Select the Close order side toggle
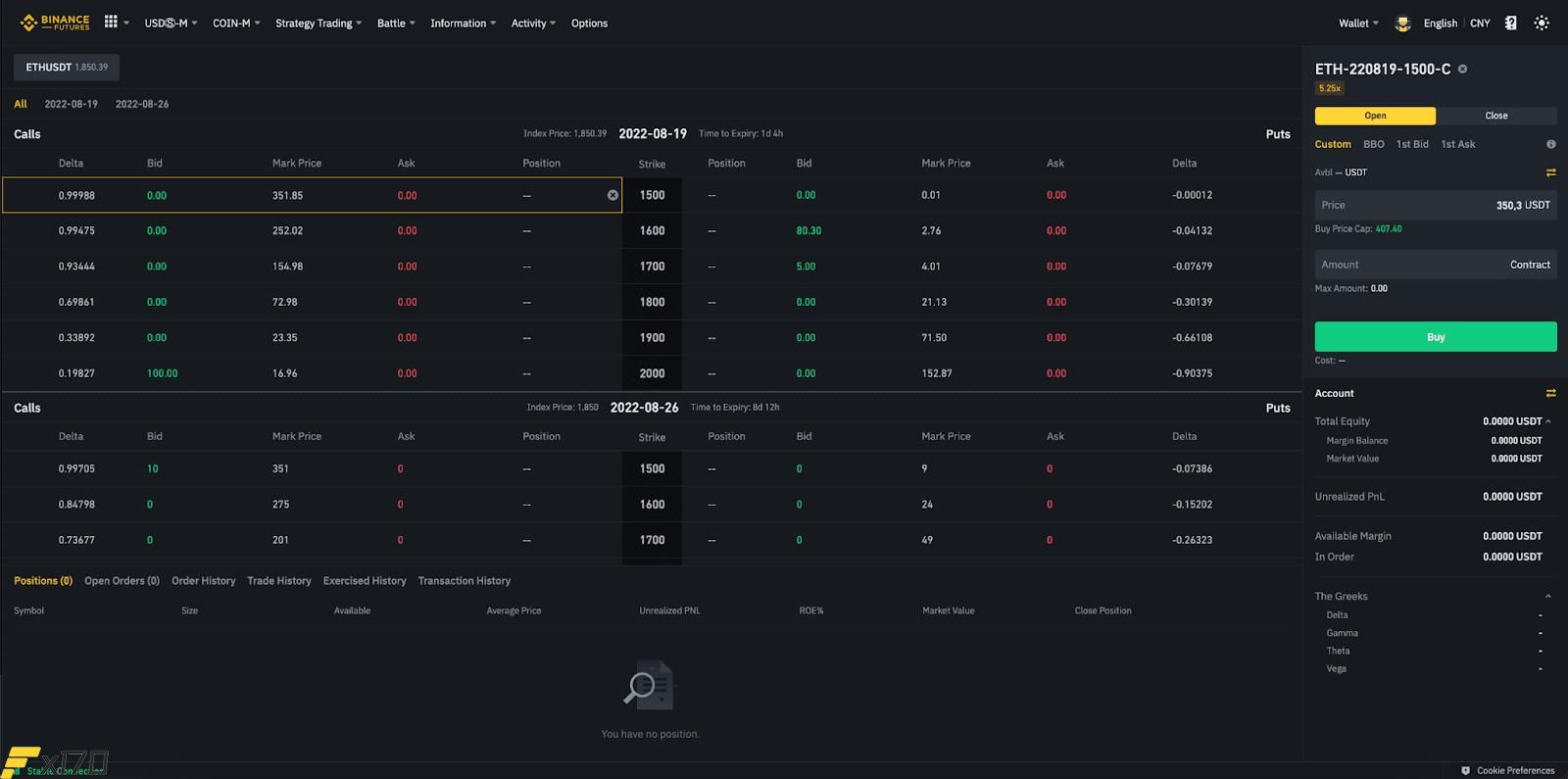The image size is (1568, 779). (x=1495, y=116)
